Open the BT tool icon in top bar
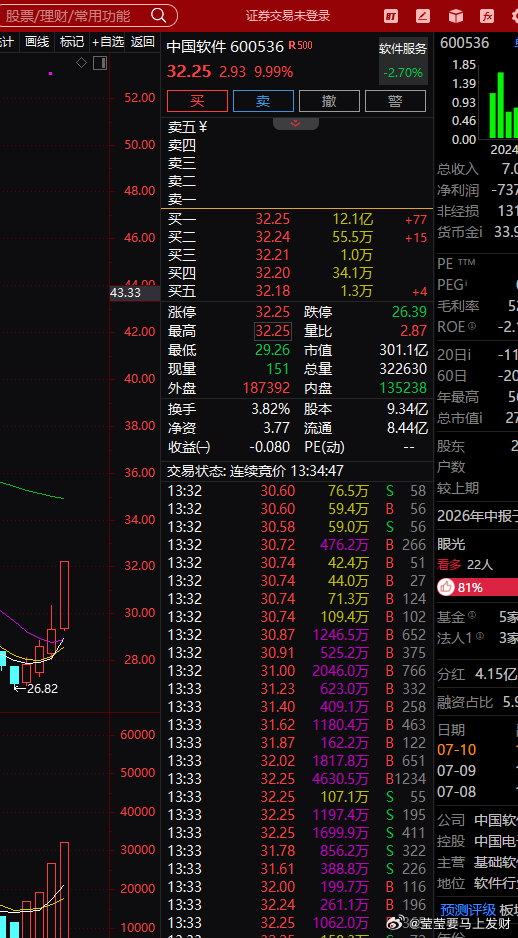 (391, 16)
